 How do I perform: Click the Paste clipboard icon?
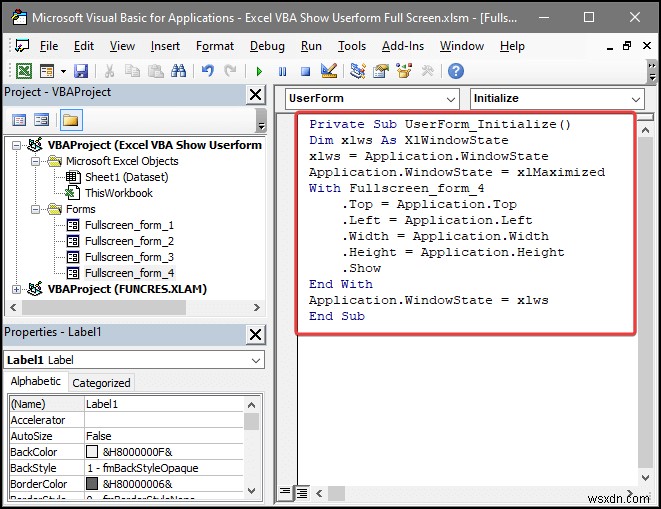156,71
